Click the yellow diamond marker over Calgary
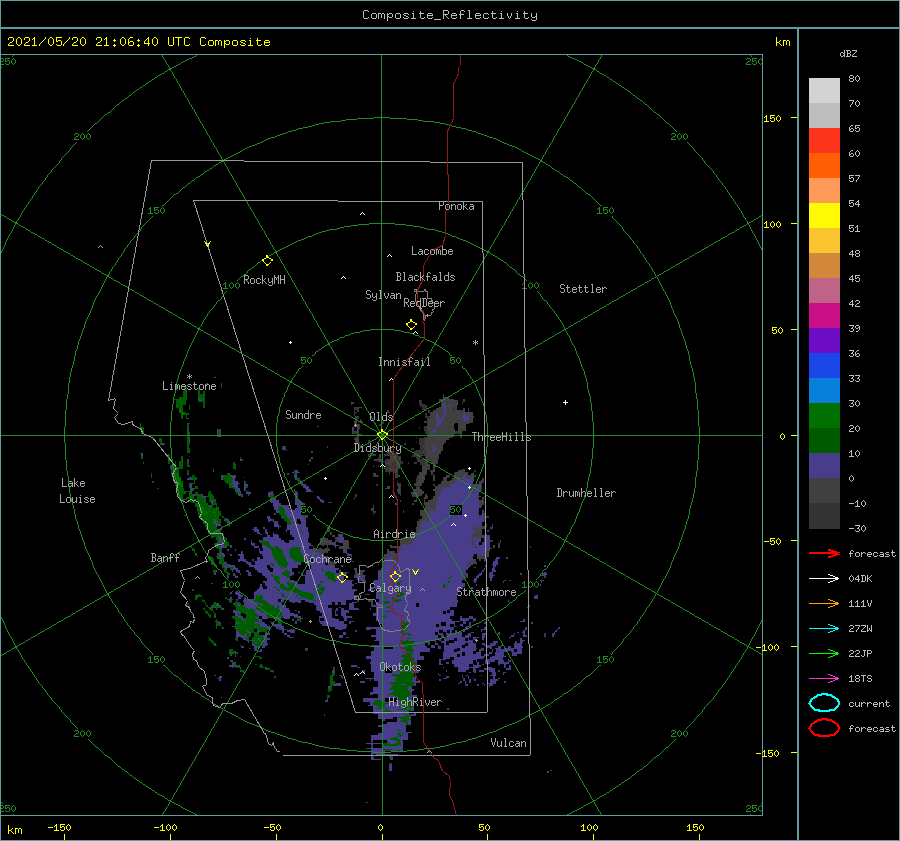The height and width of the screenshot is (841, 900). coord(395,576)
